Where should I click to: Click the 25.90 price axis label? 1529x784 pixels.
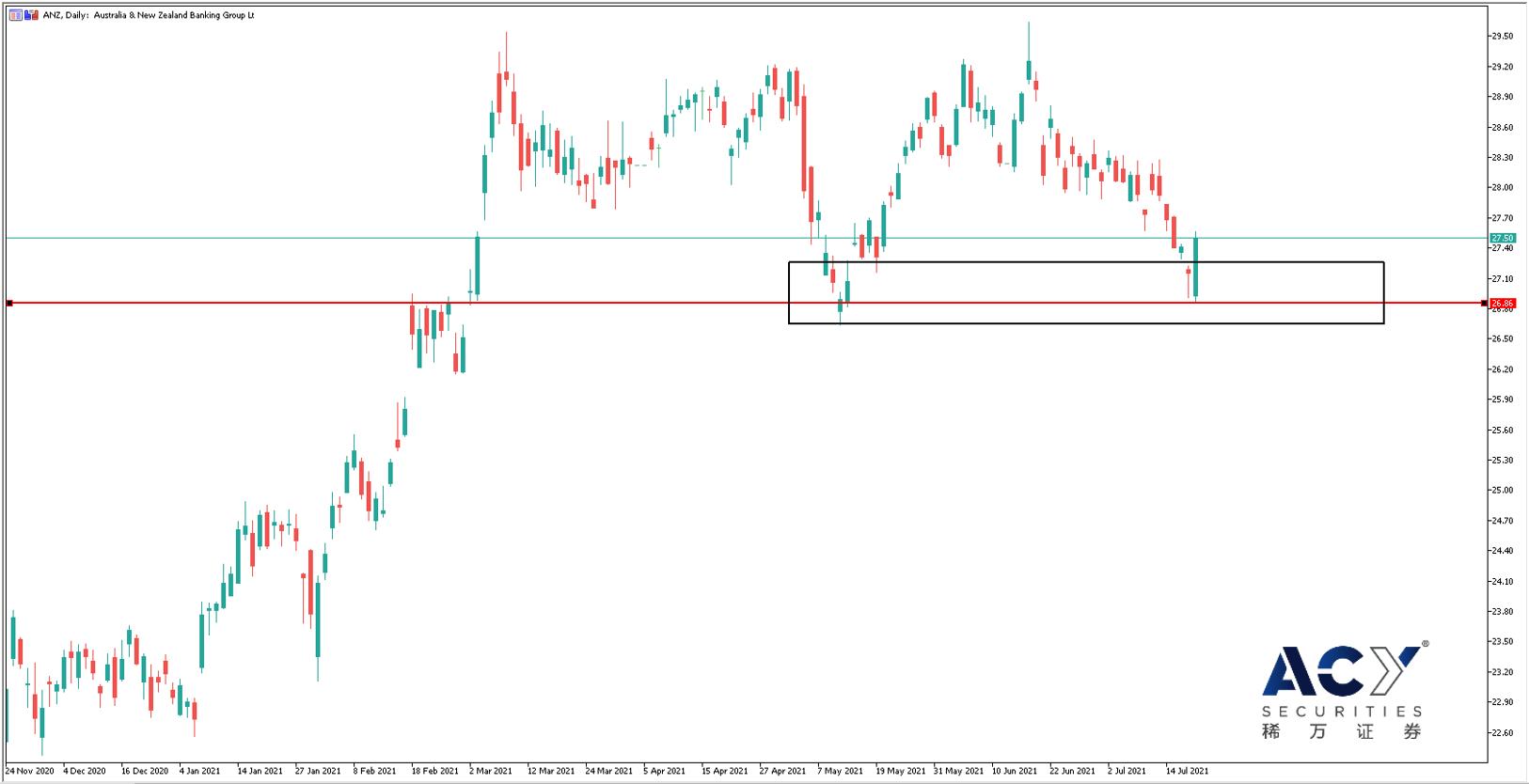tap(1502, 400)
